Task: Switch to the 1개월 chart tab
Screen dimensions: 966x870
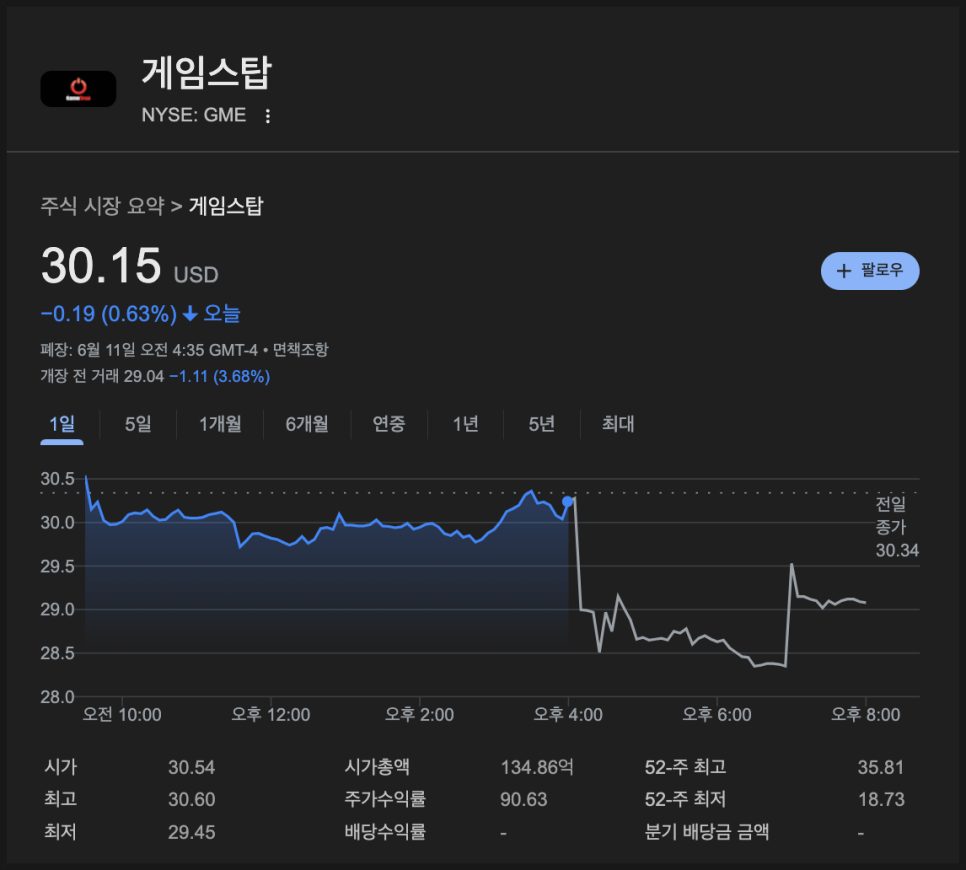Action: point(220,424)
